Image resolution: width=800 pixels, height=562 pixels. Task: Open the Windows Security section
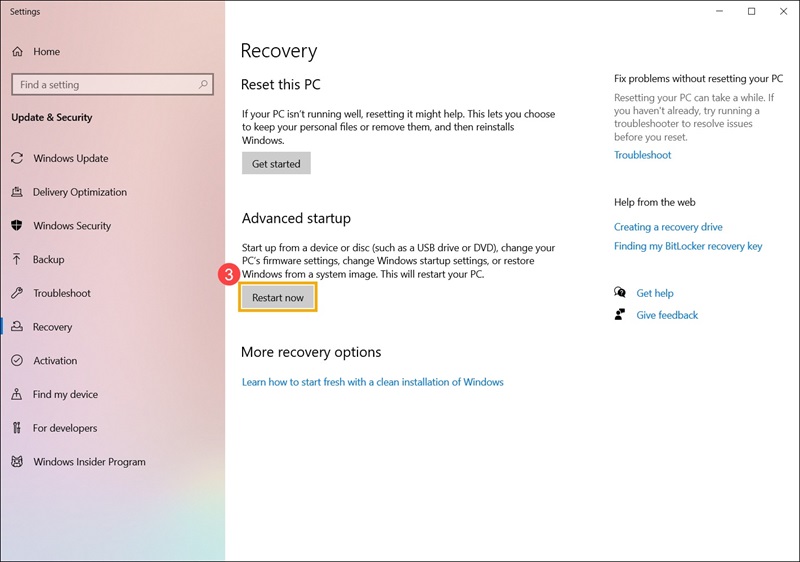[72, 226]
